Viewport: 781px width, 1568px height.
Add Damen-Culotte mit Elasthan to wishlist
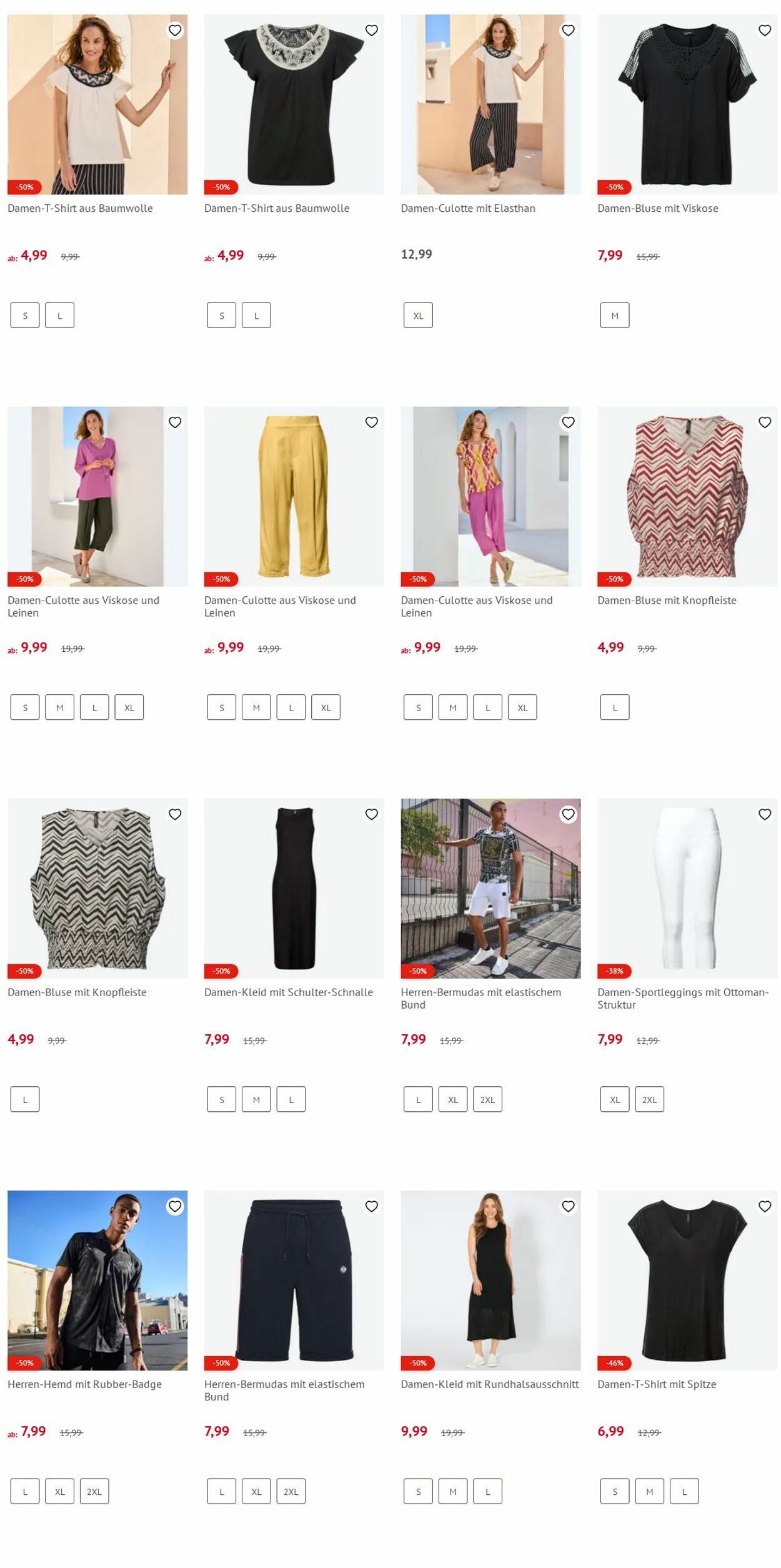[568, 30]
